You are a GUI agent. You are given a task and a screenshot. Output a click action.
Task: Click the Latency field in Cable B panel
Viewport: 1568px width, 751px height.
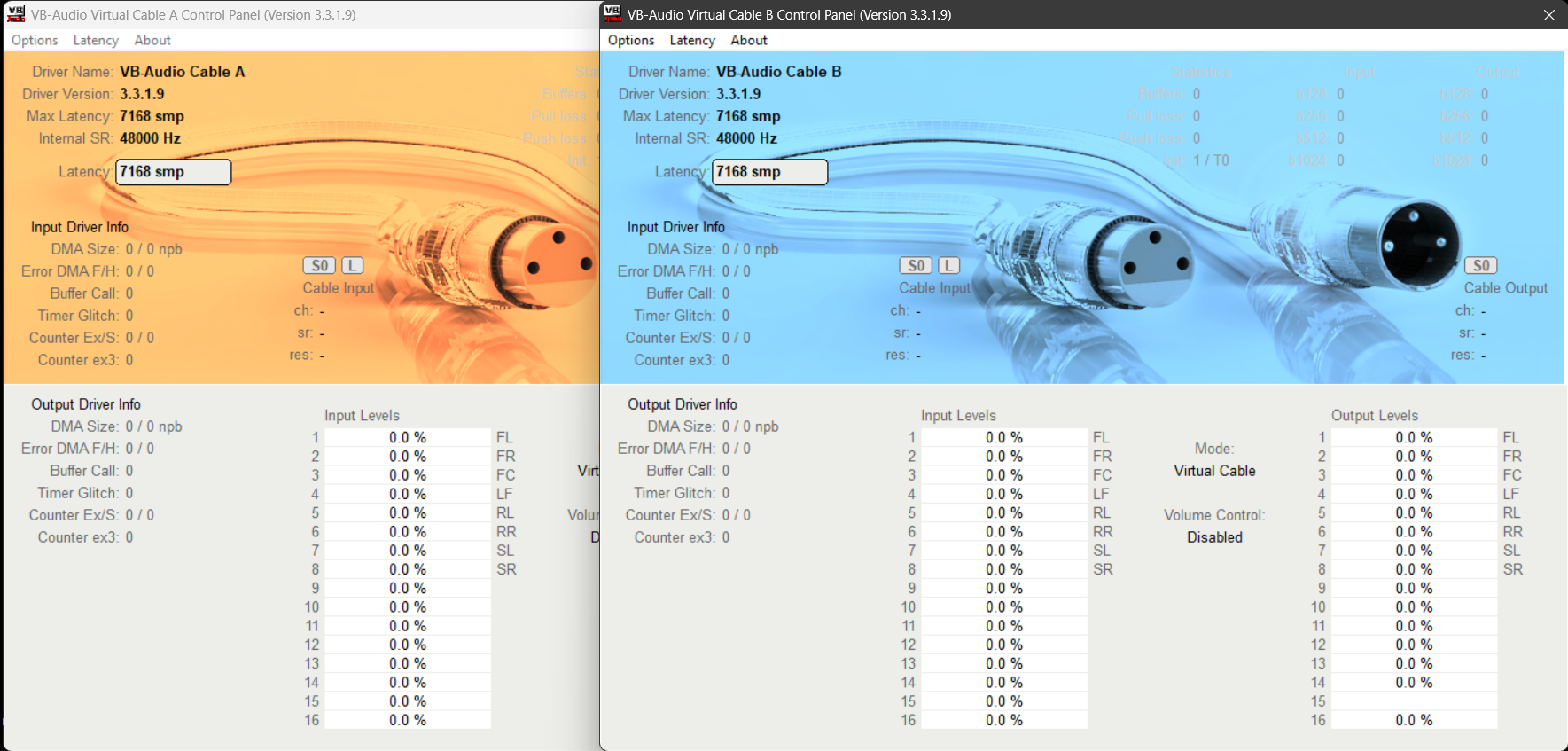pyautogui.click(x=770, y=172)
